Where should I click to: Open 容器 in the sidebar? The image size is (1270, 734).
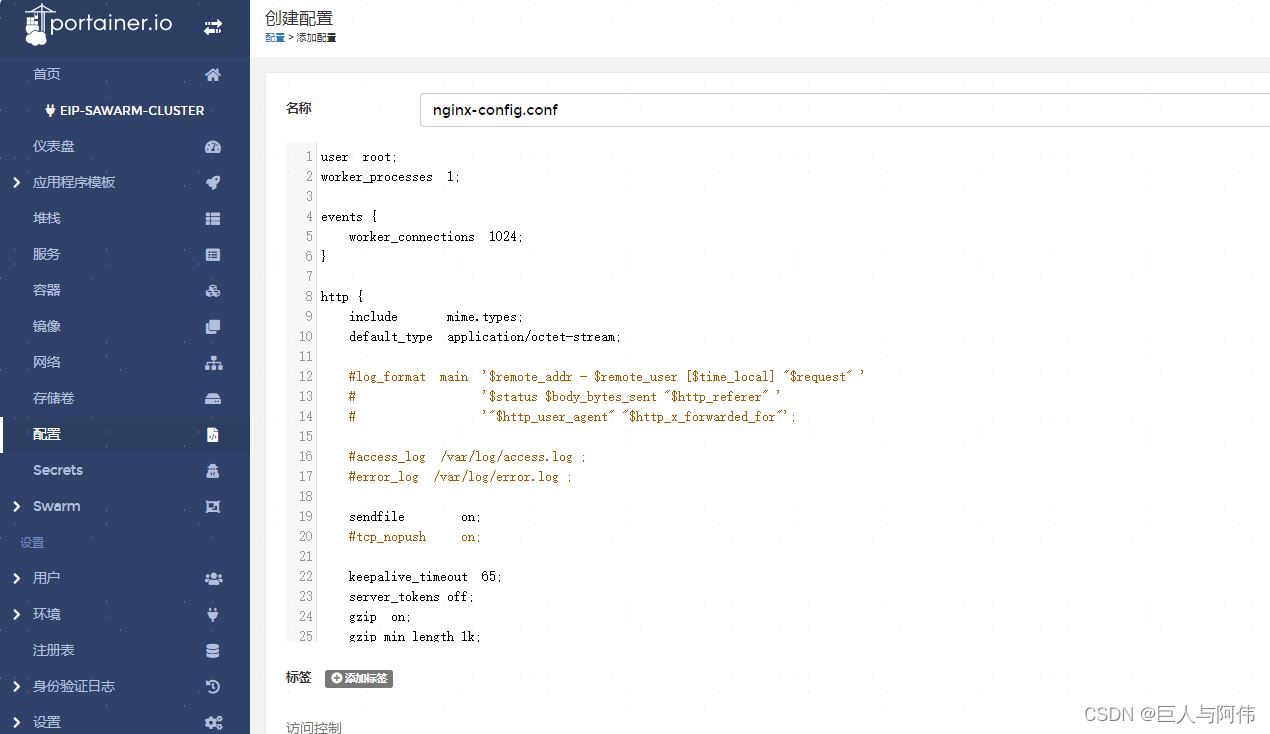(x=47, y=290)
